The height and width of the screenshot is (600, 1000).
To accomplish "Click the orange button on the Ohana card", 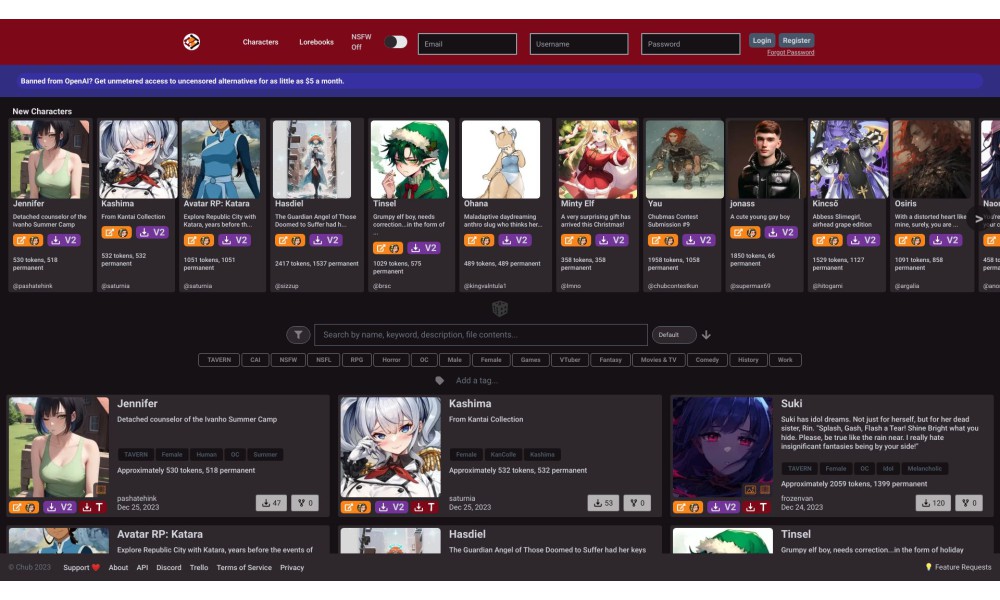I will [x=479, y=240].
